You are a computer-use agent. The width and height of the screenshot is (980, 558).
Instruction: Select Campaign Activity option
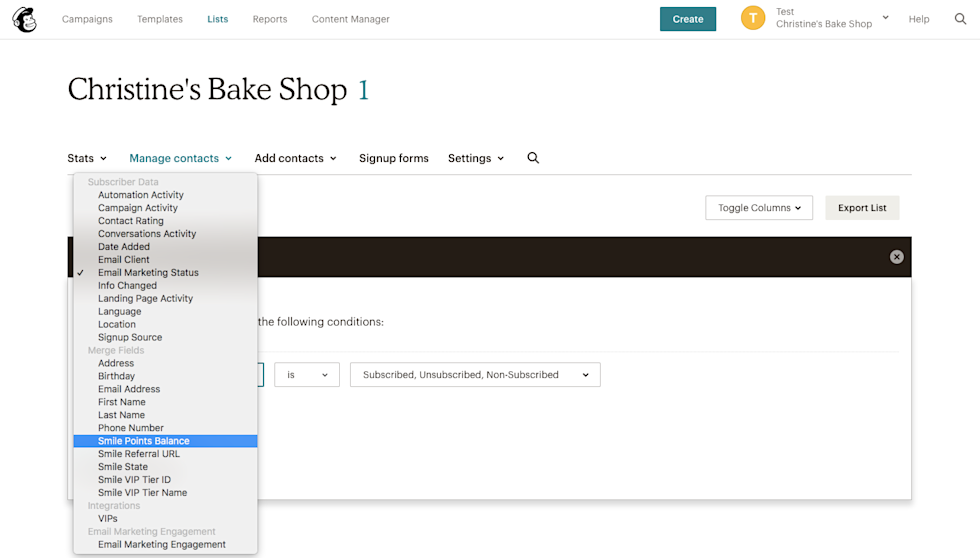(165, 208)
